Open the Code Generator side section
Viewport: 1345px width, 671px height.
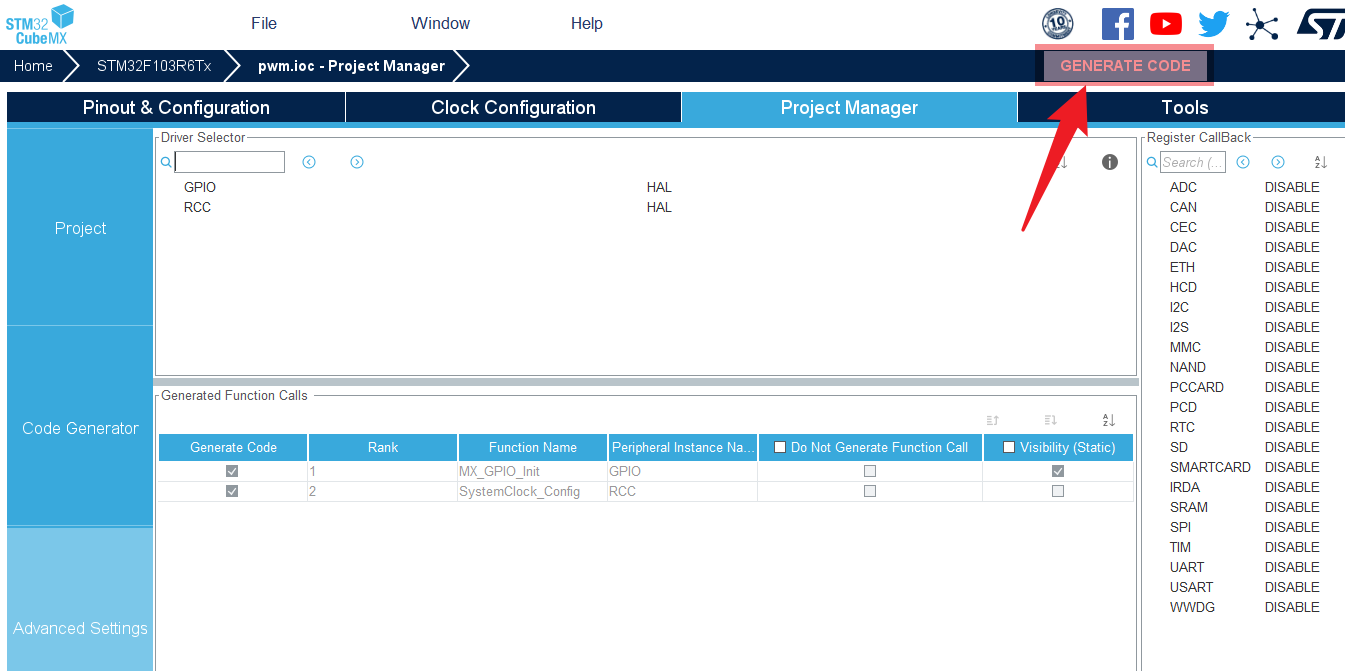pyautogui.click(x=80, y=428)
